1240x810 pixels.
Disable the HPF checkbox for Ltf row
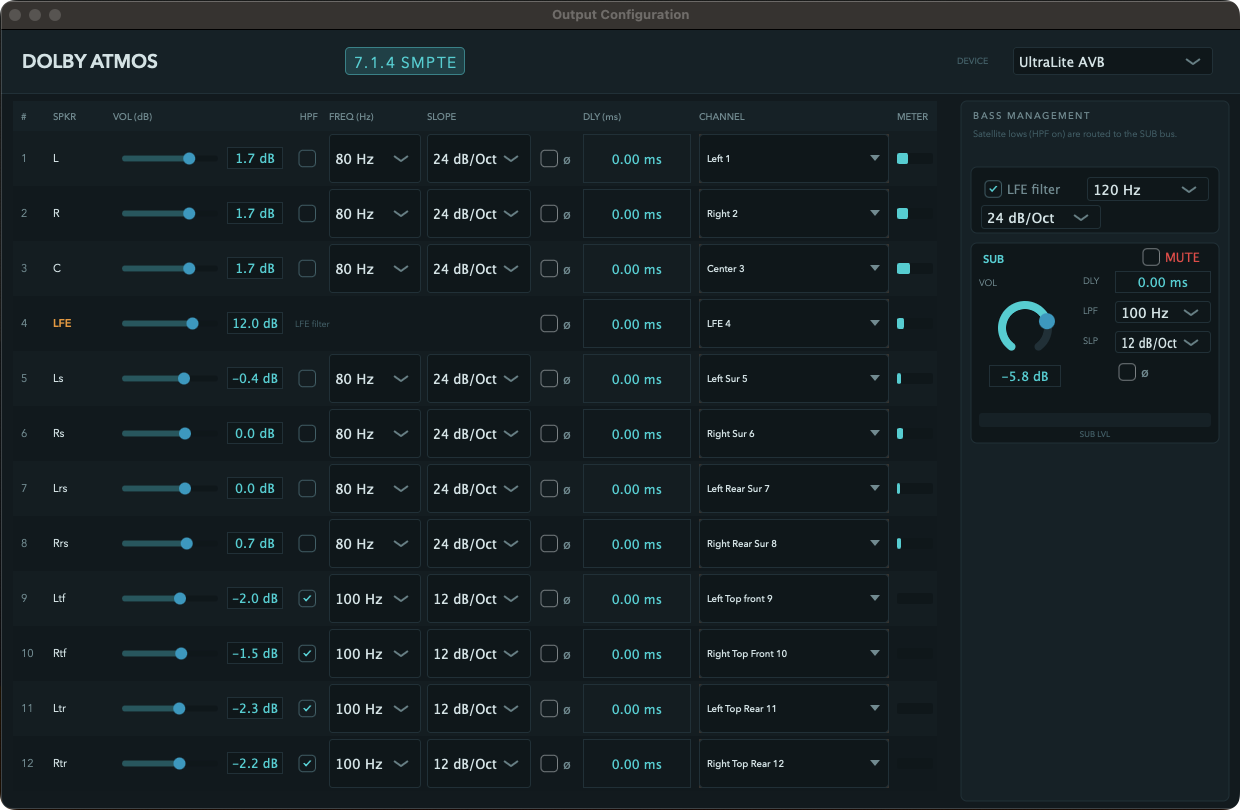coord(307,598)
